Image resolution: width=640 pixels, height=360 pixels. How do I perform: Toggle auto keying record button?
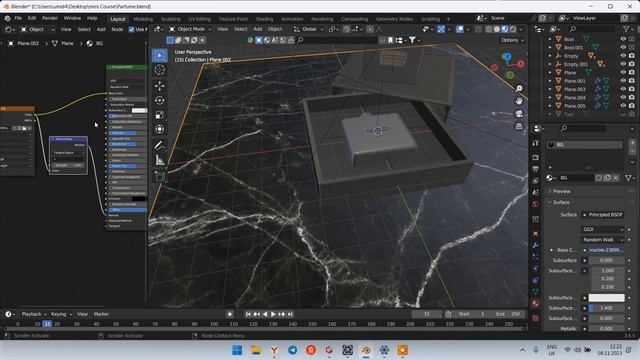pos(230,314)
